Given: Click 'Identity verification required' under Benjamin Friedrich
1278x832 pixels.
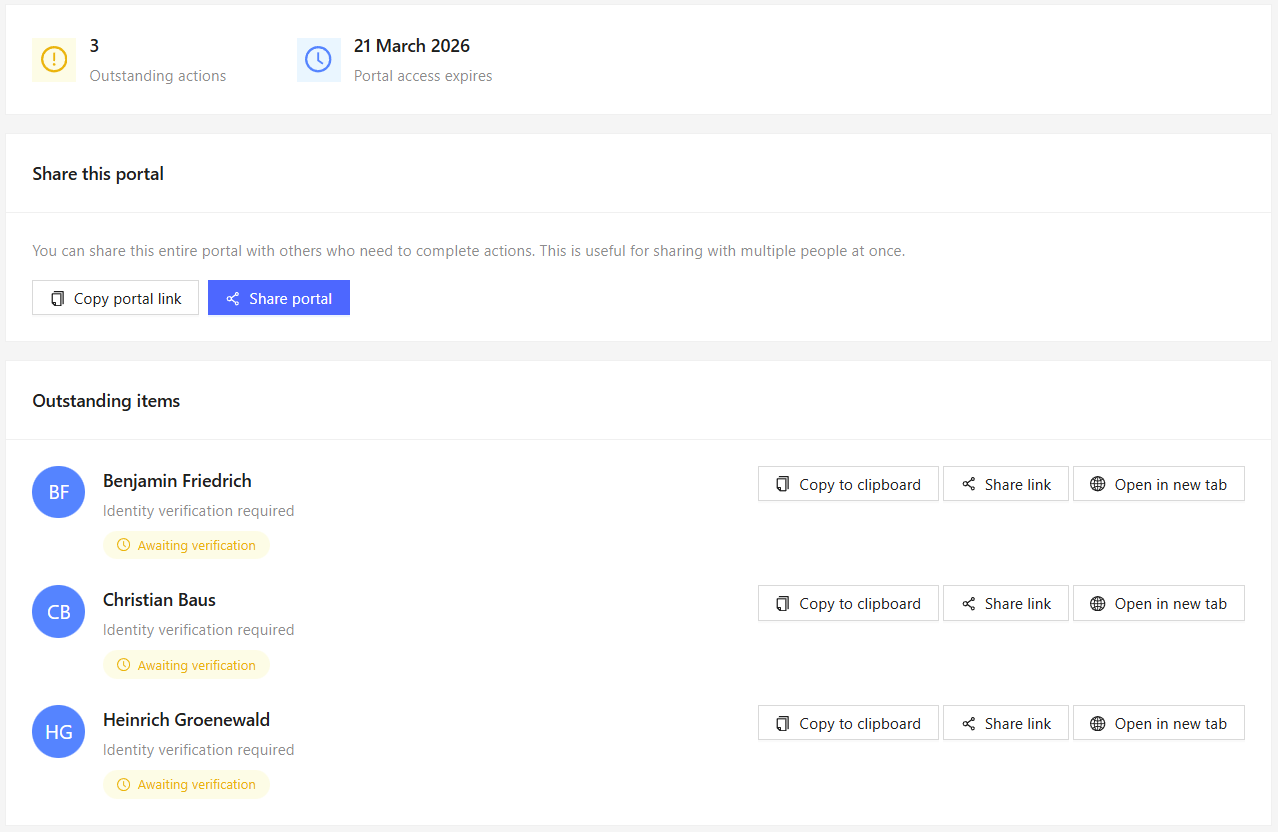Looking at the screenshot, I should coord(198,511).
